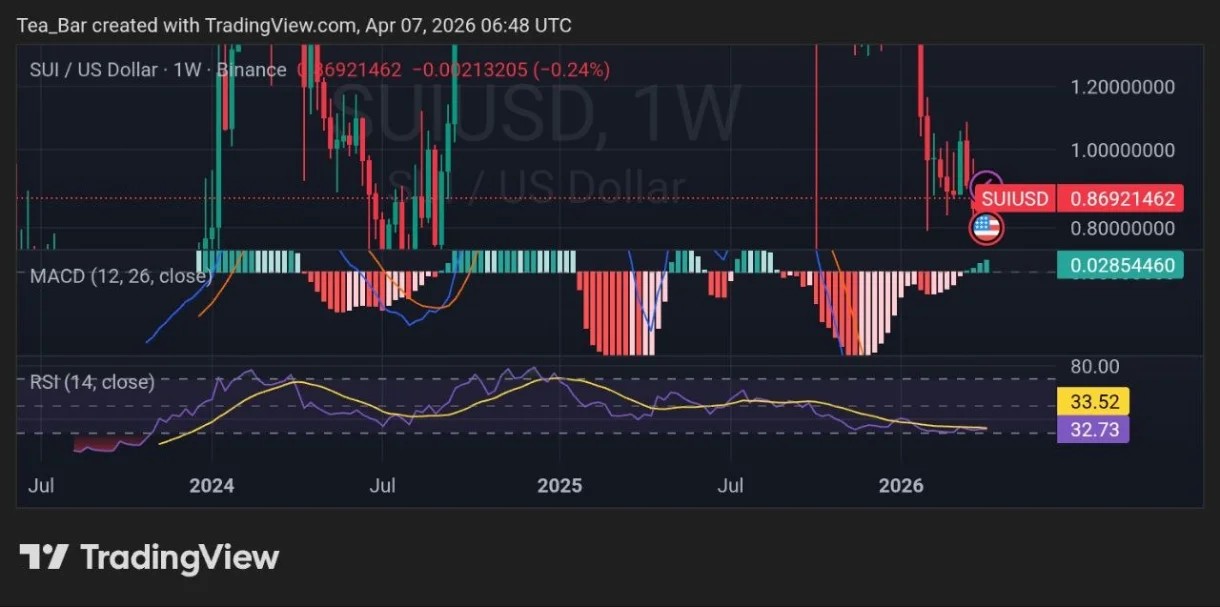Click the 0.80000000 dashed level label
1220x607 pixels.
[x=1122, y=228]
